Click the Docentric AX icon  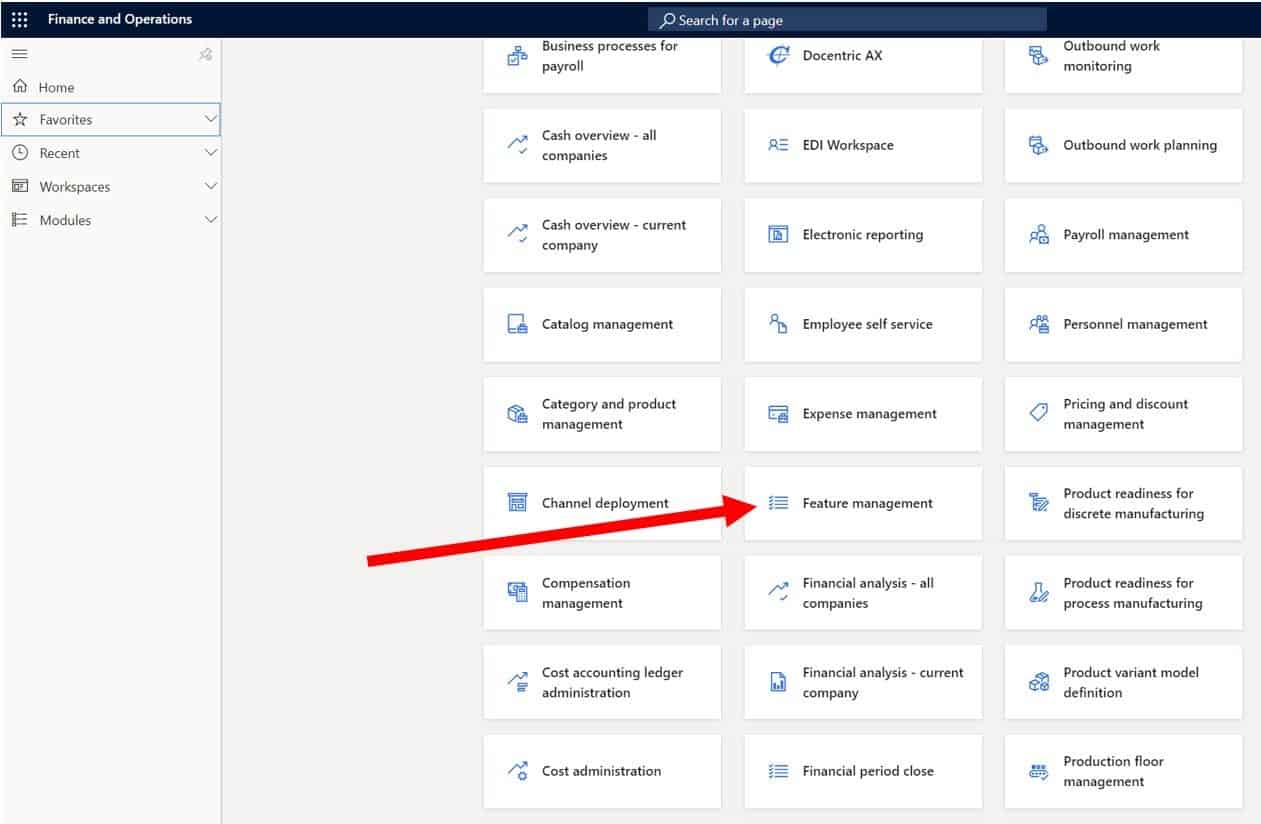click(x=778, y=56)
